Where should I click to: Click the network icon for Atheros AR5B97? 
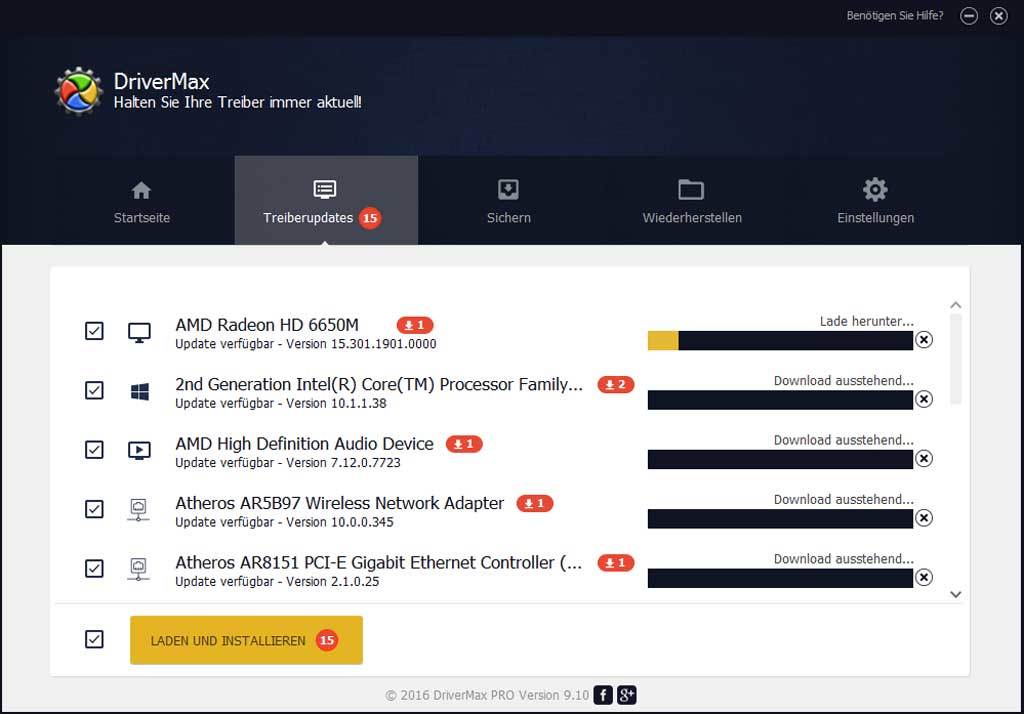138,510
